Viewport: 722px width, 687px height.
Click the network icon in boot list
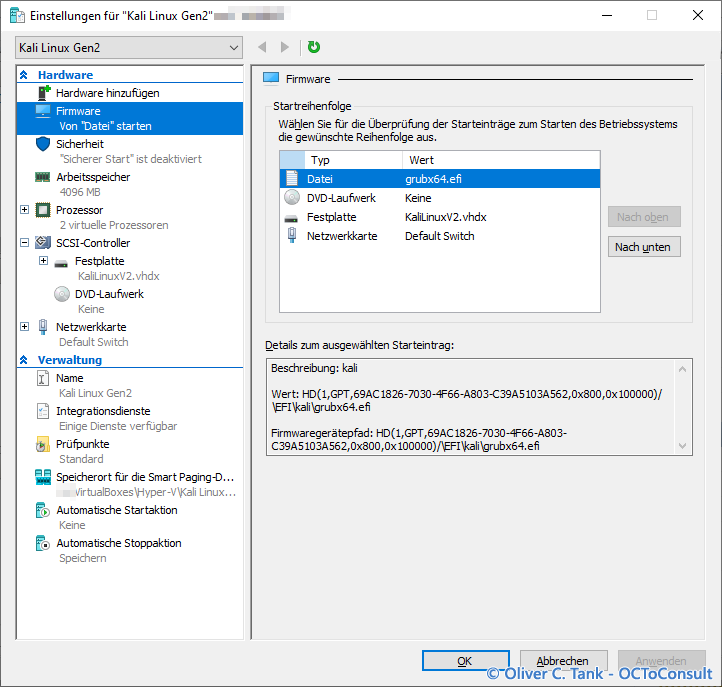coord(292,235)
